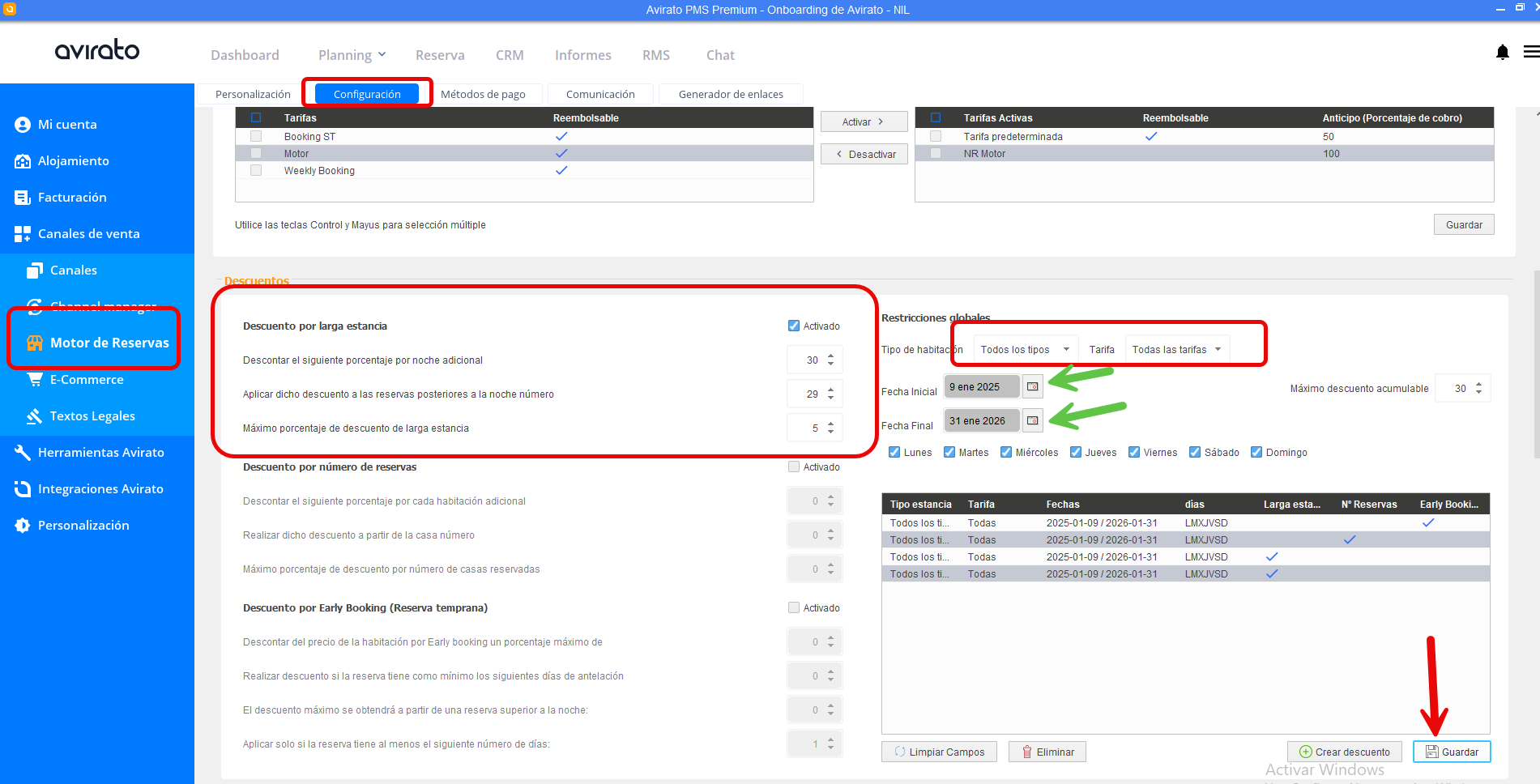Open the Informes menu
The width and height of the screenshot is (1540, 784).
pyautogui.click(x=583, y=55)
